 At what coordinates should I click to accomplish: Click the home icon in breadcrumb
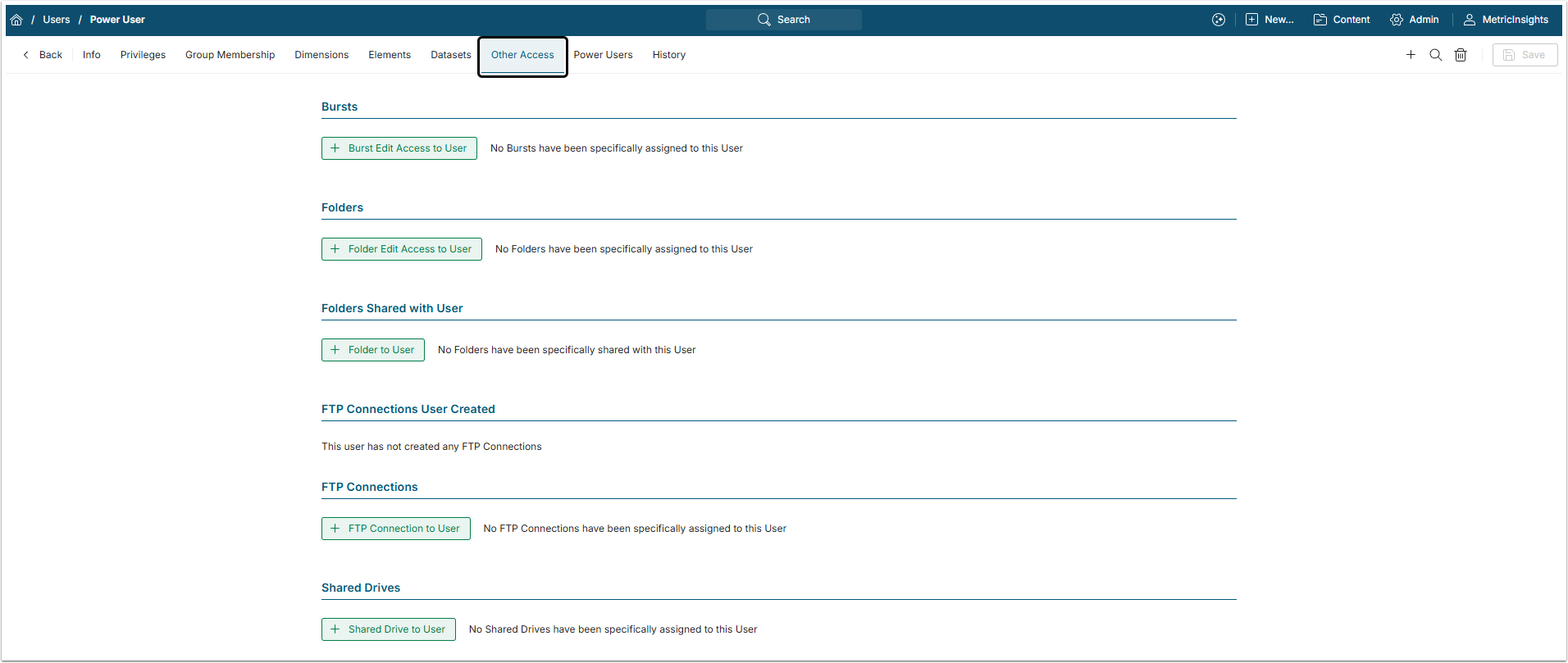coord(16,20)
